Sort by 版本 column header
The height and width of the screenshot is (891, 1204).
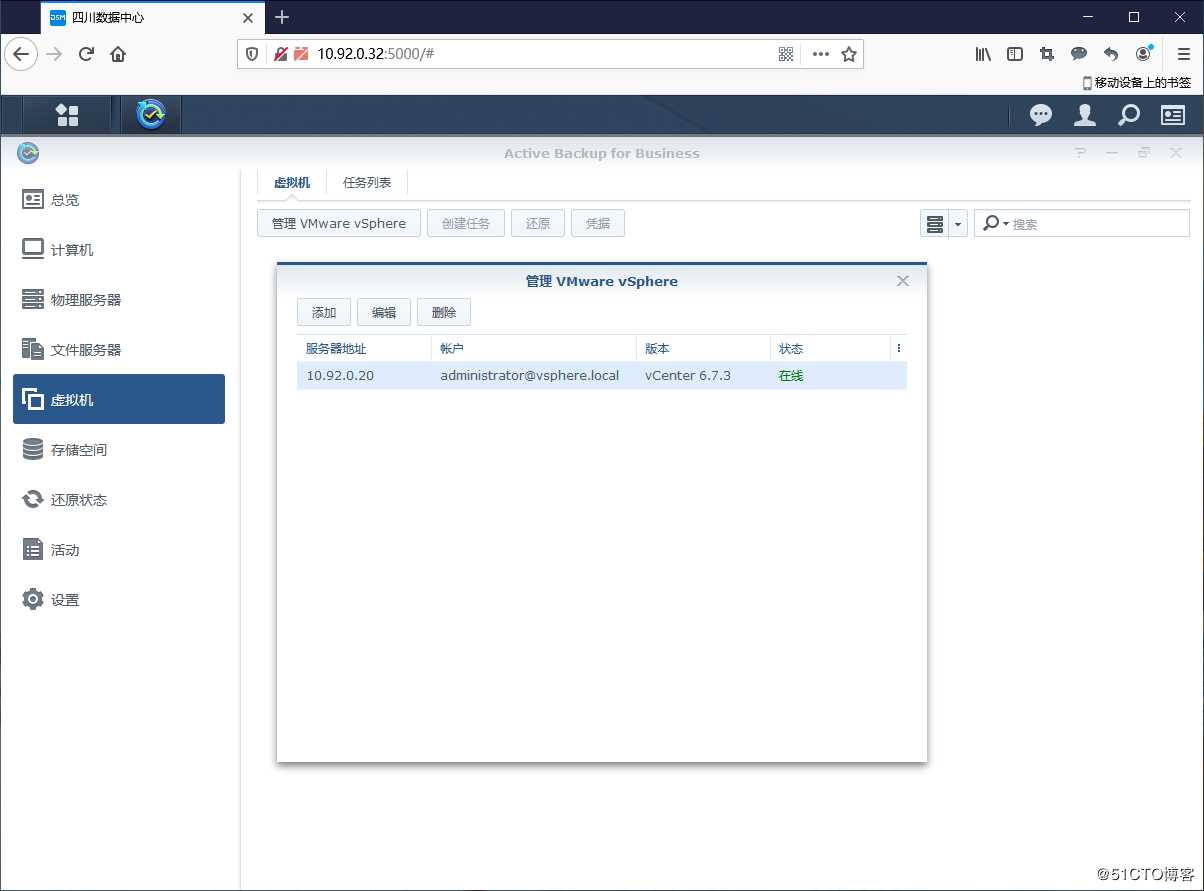coord(703,348)
